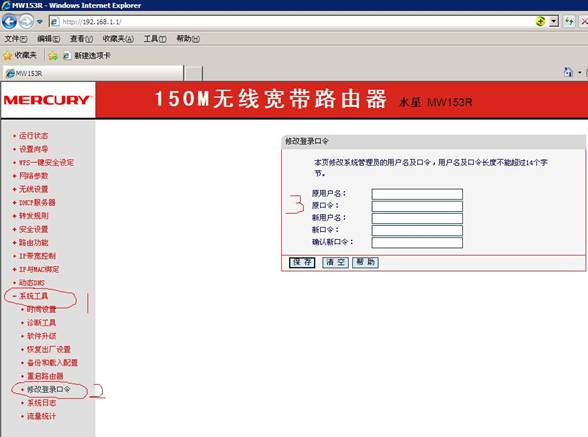
Task: Open the Home icon dropdown arrow
Action: point(580,72)
